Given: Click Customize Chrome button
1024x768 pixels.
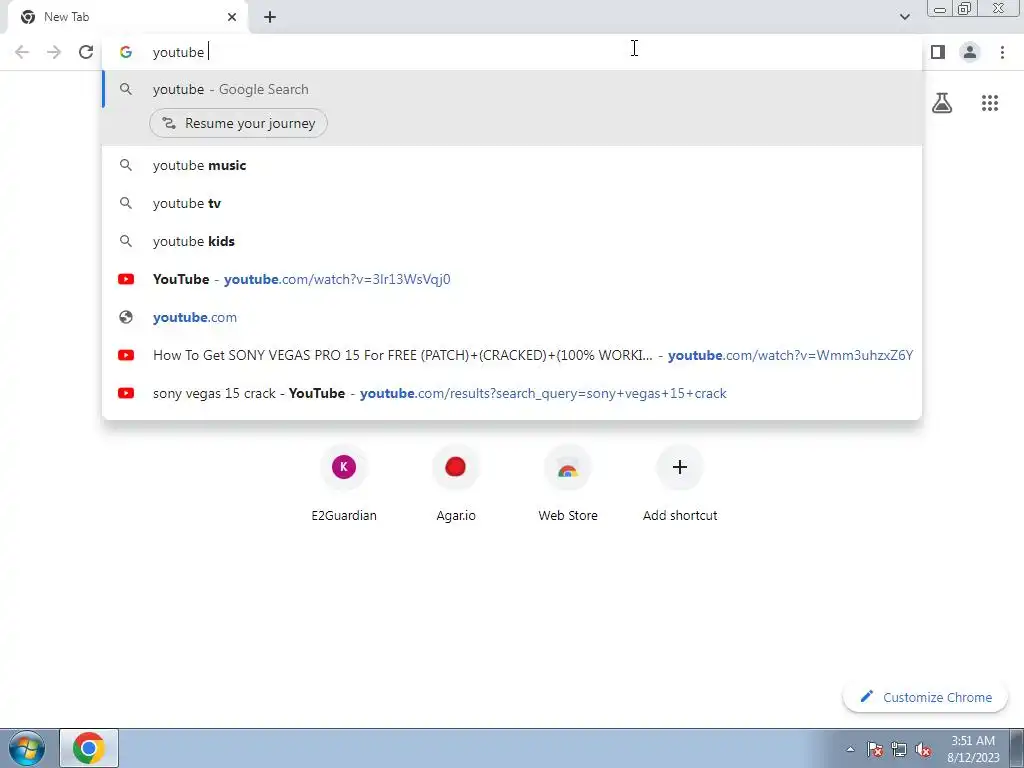Looking at the screenshot, I should (x=927, y=697).
